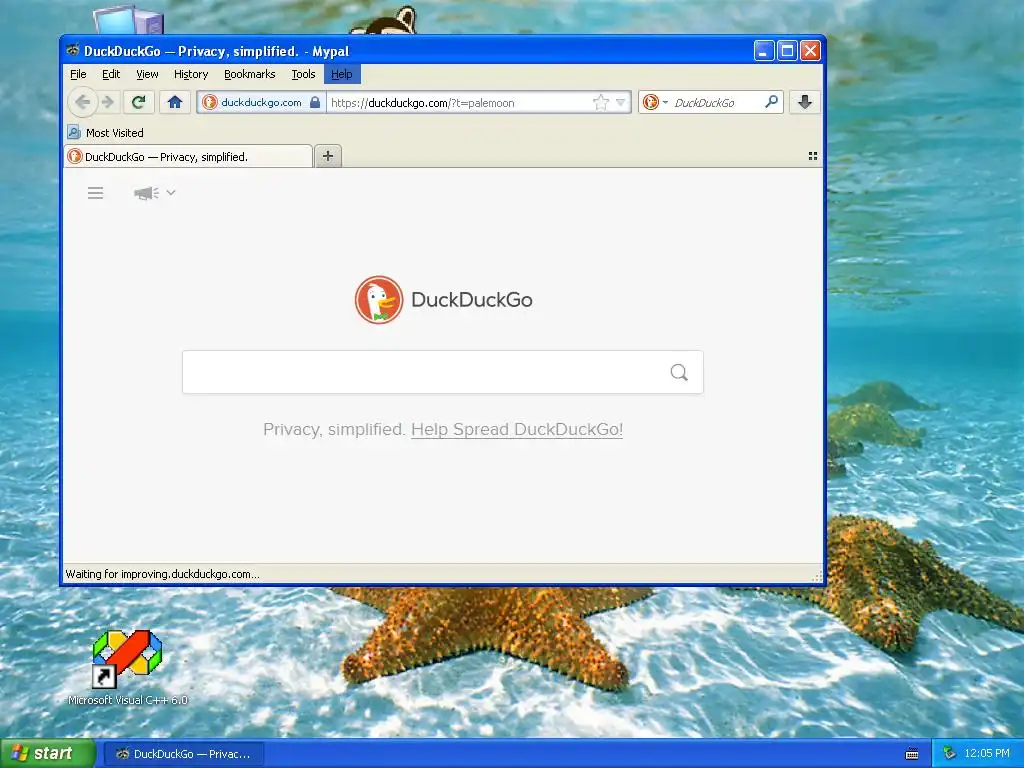Image resolution: width=1024 pixels, height=768 pixels.
Task: Click the 12:05 PM clock
Action: [x=987, y=754]
